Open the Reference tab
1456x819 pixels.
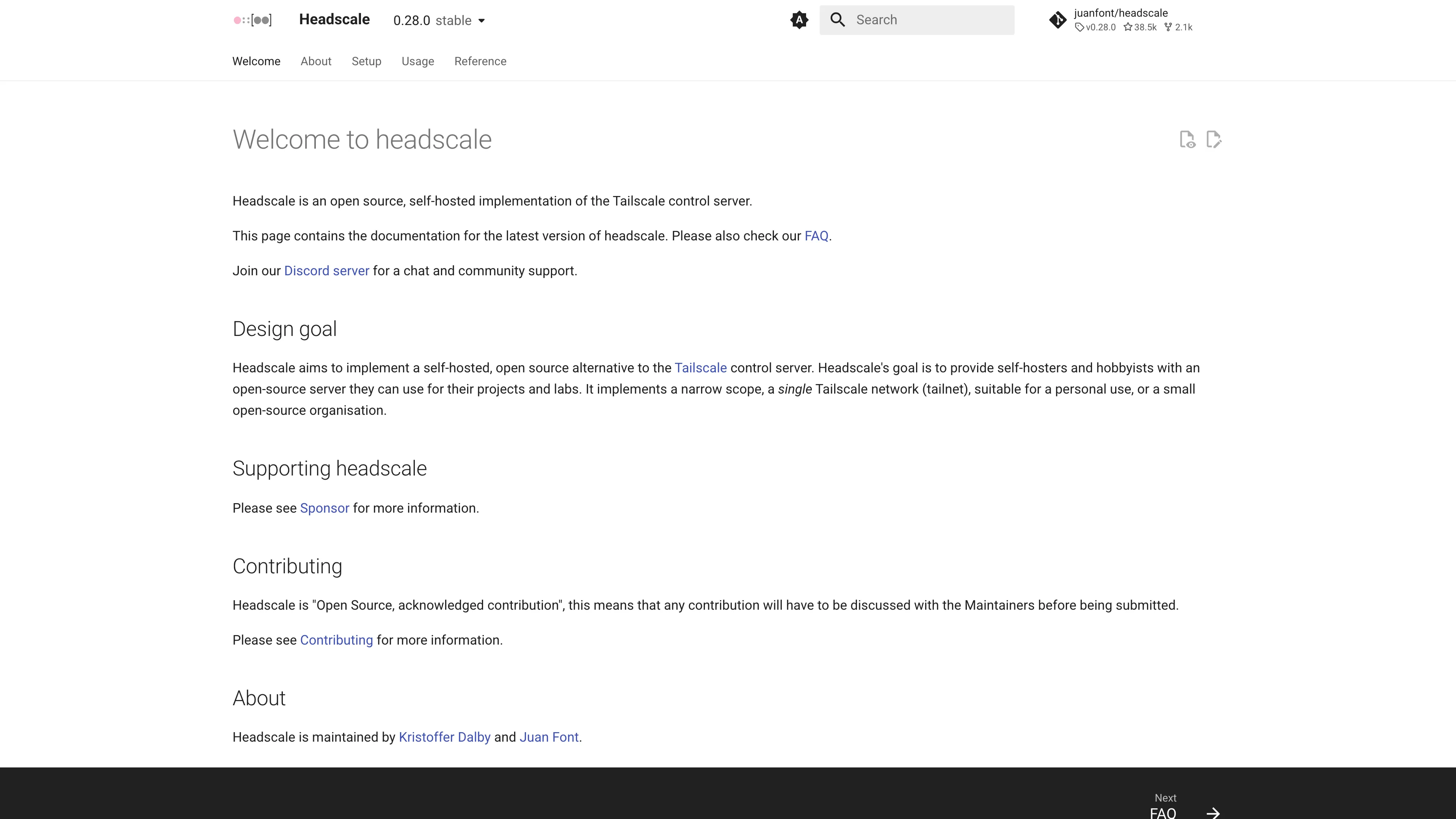pyautogui.click(x=480, y=61)
